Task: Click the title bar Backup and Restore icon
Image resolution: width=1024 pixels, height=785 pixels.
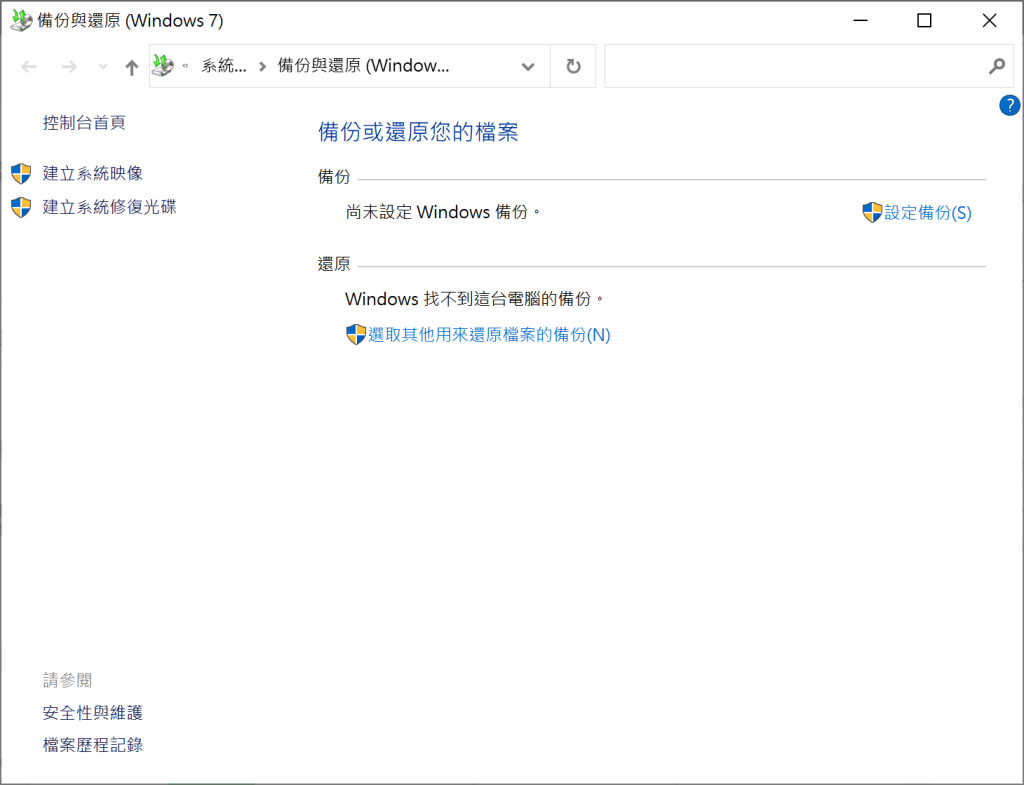Action: click(20, 20)
